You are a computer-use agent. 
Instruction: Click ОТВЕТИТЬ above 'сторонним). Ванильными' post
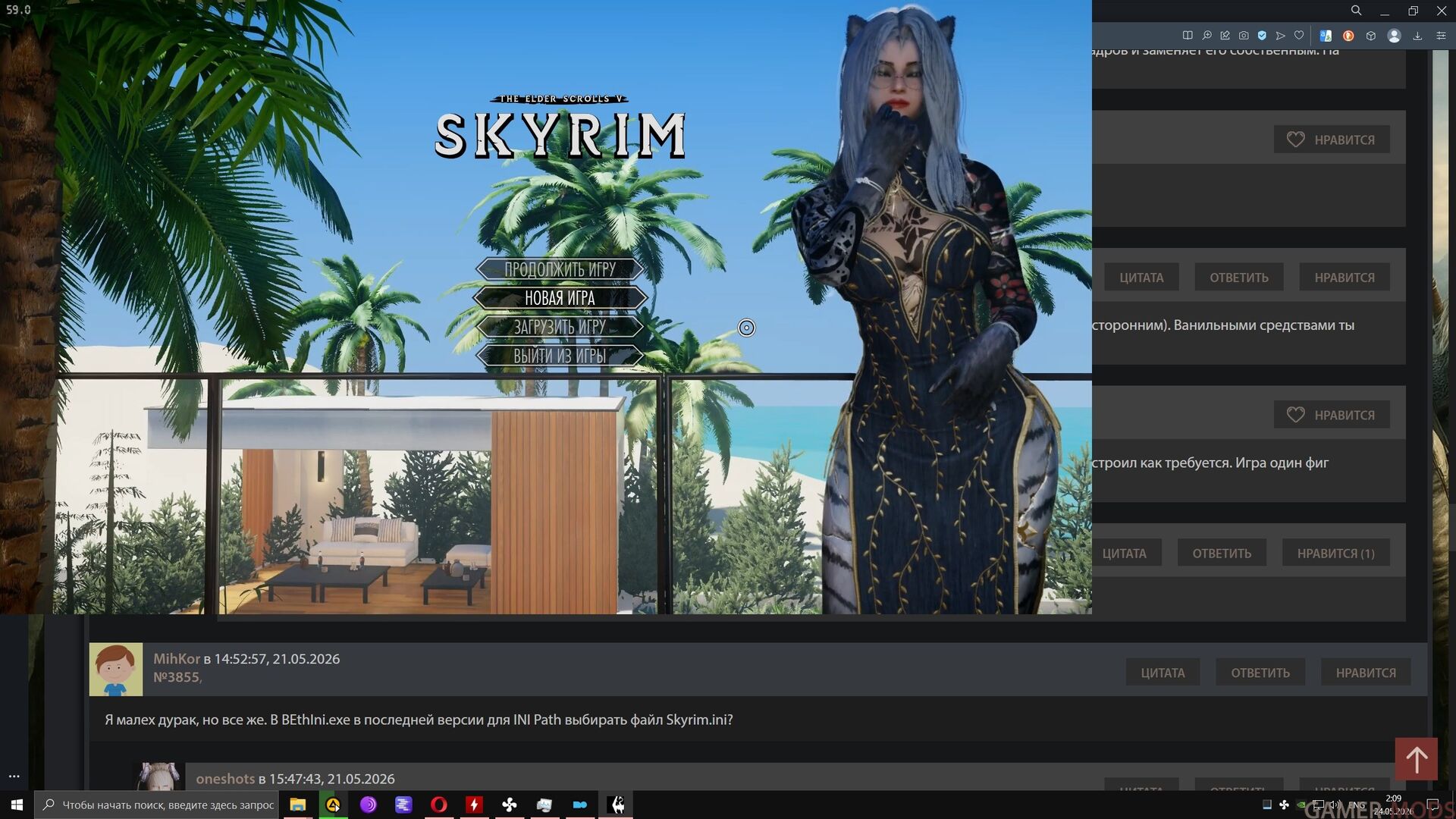pyautogui.click(x=1239, y=278)
